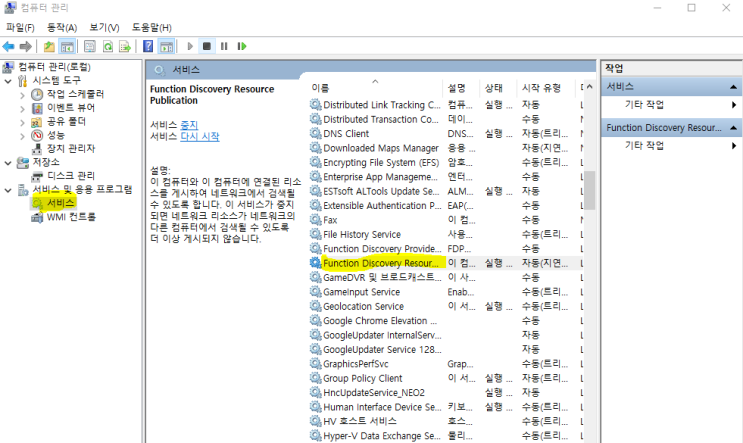The height and width of the screenshot is (443, 743).
Task: Sort services by 이름 column header
Action: point(320,88)
